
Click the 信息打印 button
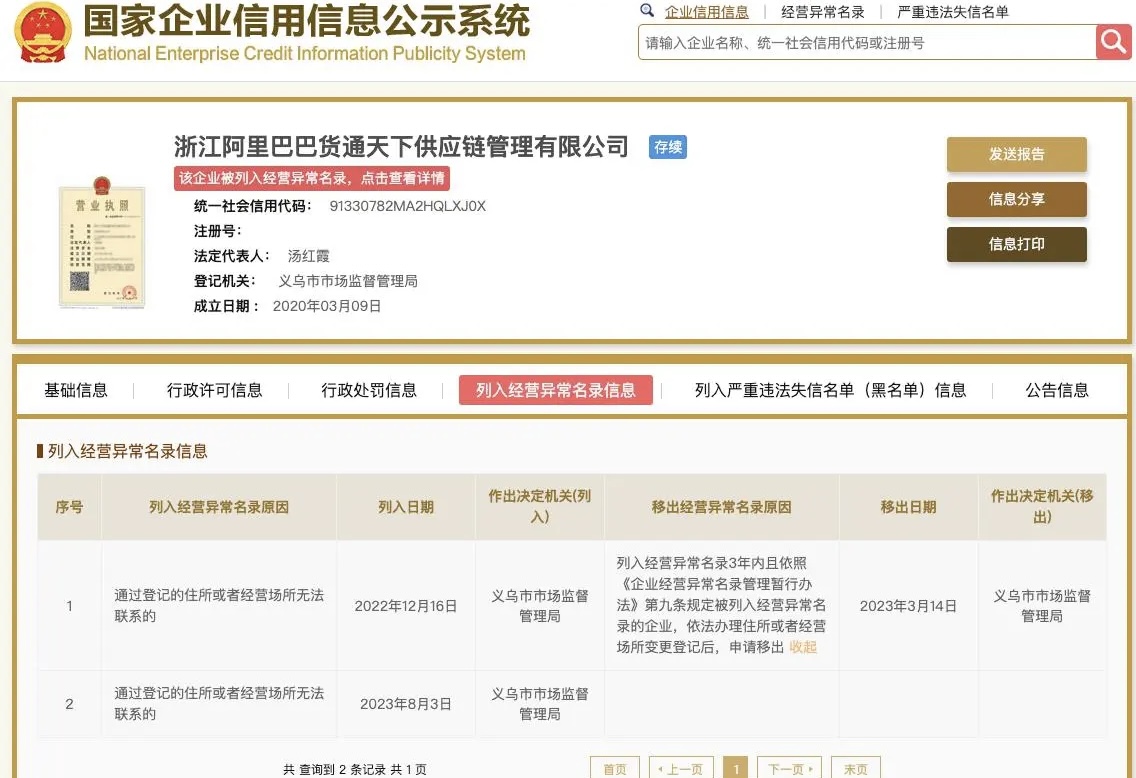pyautogui.click(x=1016, y=244)
